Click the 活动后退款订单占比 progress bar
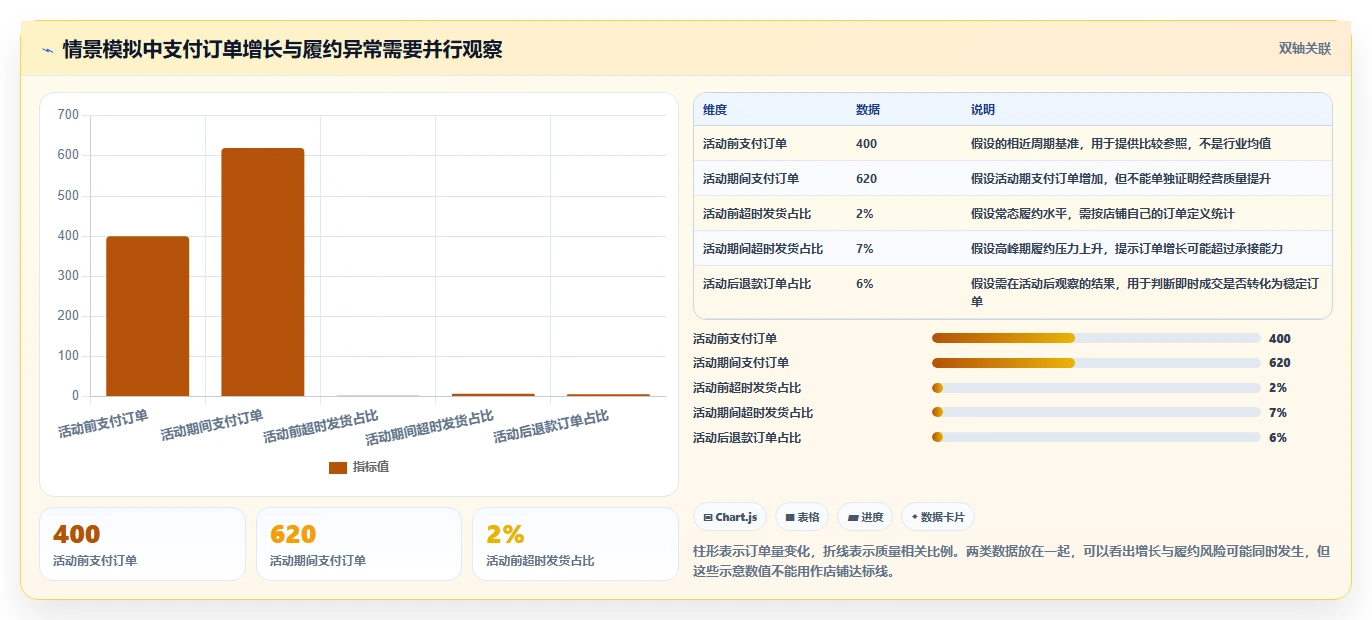This screenshot has width=1372, height=620. tap(1096, 437)
